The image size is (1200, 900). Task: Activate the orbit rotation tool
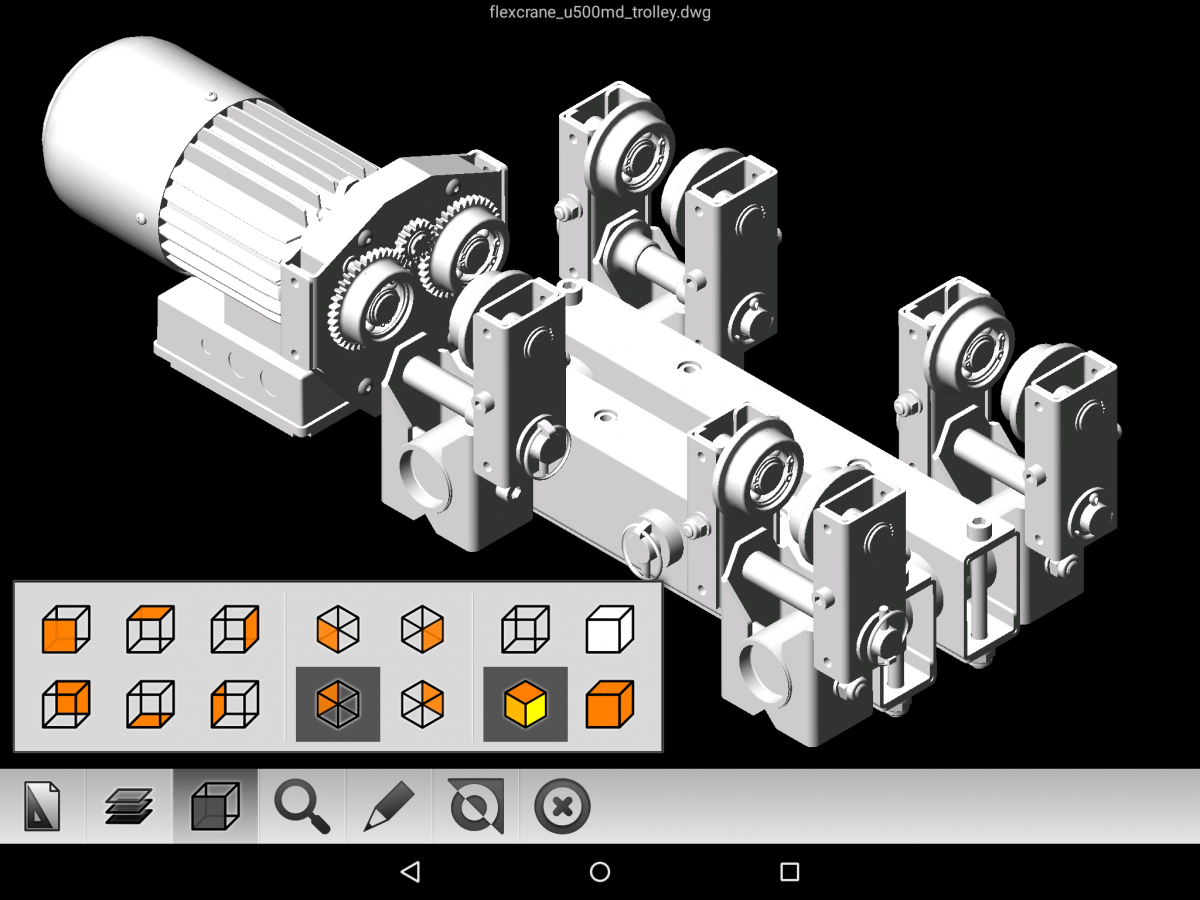click(474, 805)
